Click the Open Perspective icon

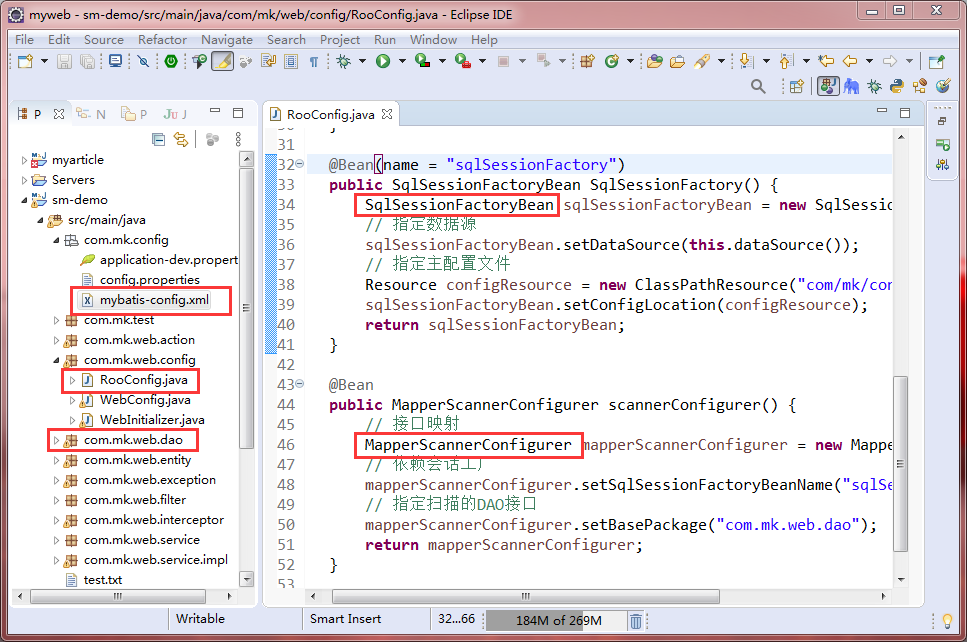pos(797,86)
